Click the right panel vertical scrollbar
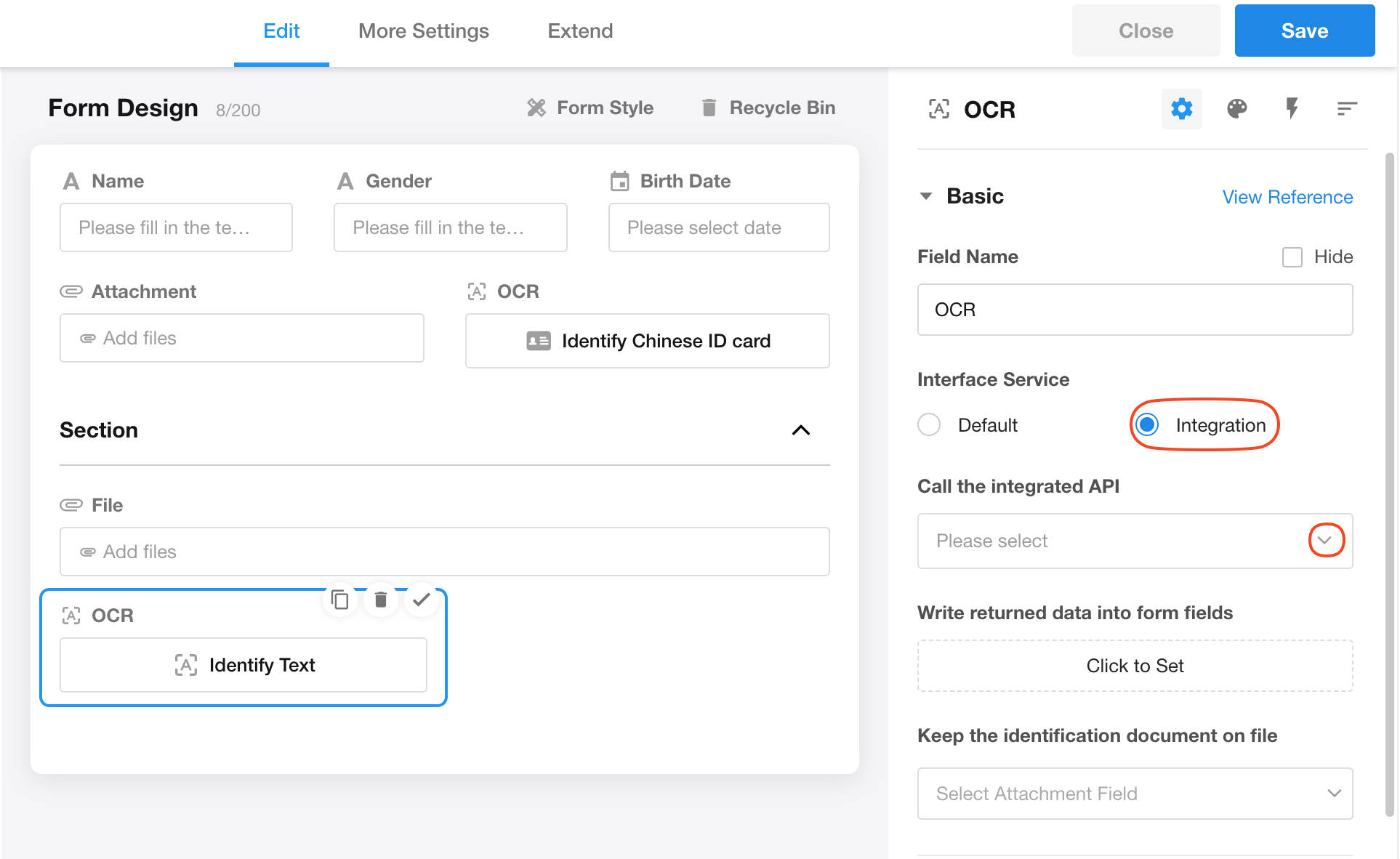 coord(1389,483)
